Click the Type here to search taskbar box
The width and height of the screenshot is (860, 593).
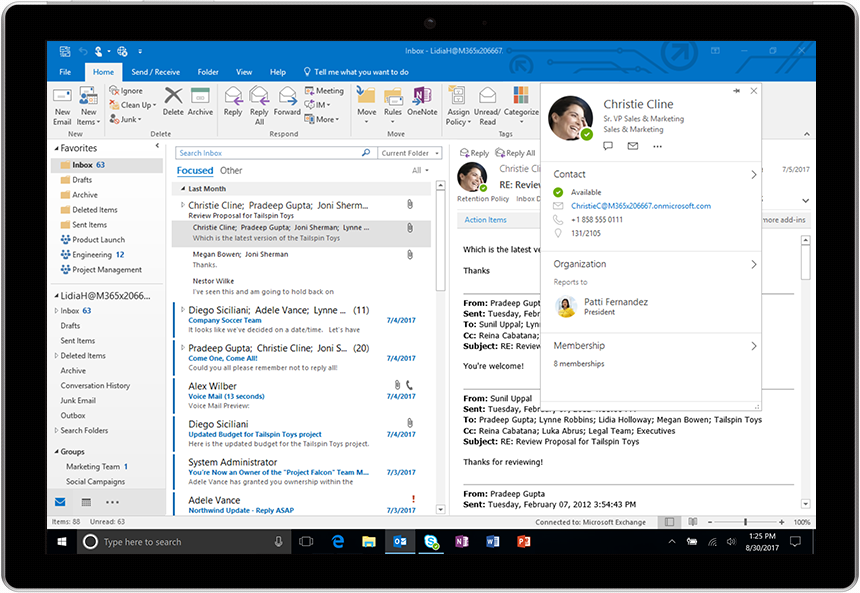[184, 542]
